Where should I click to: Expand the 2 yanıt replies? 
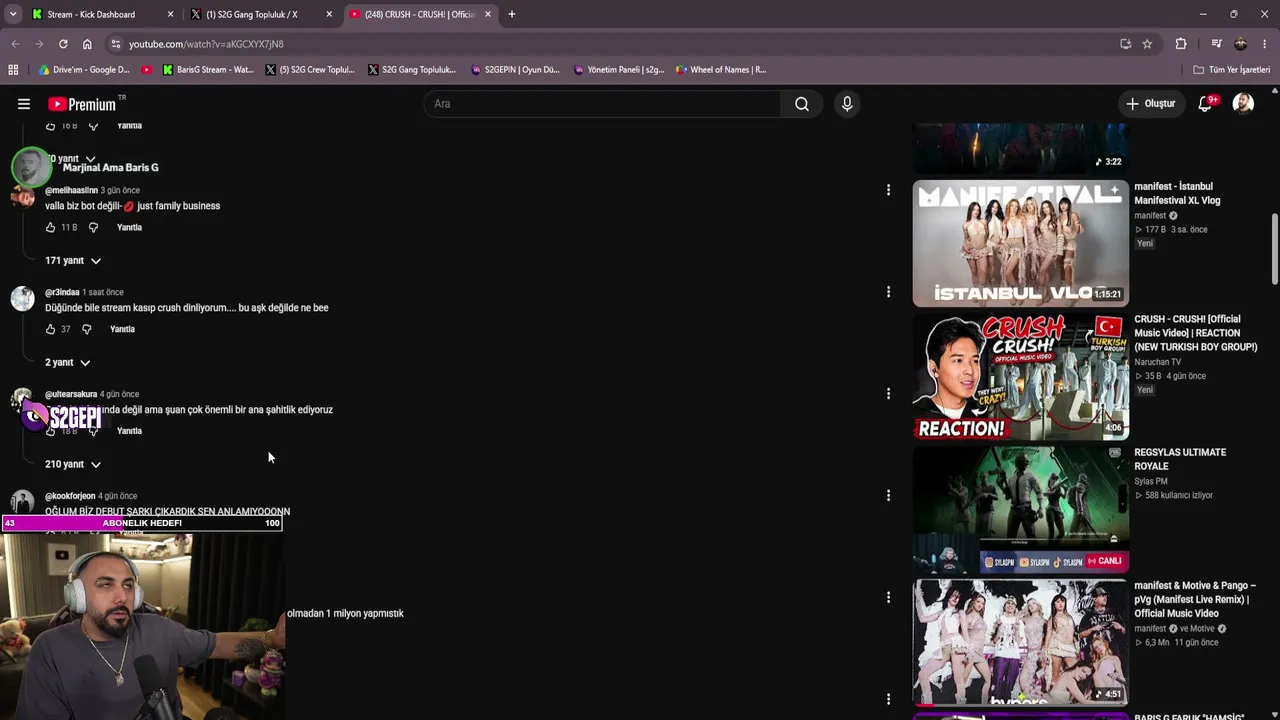67,363
